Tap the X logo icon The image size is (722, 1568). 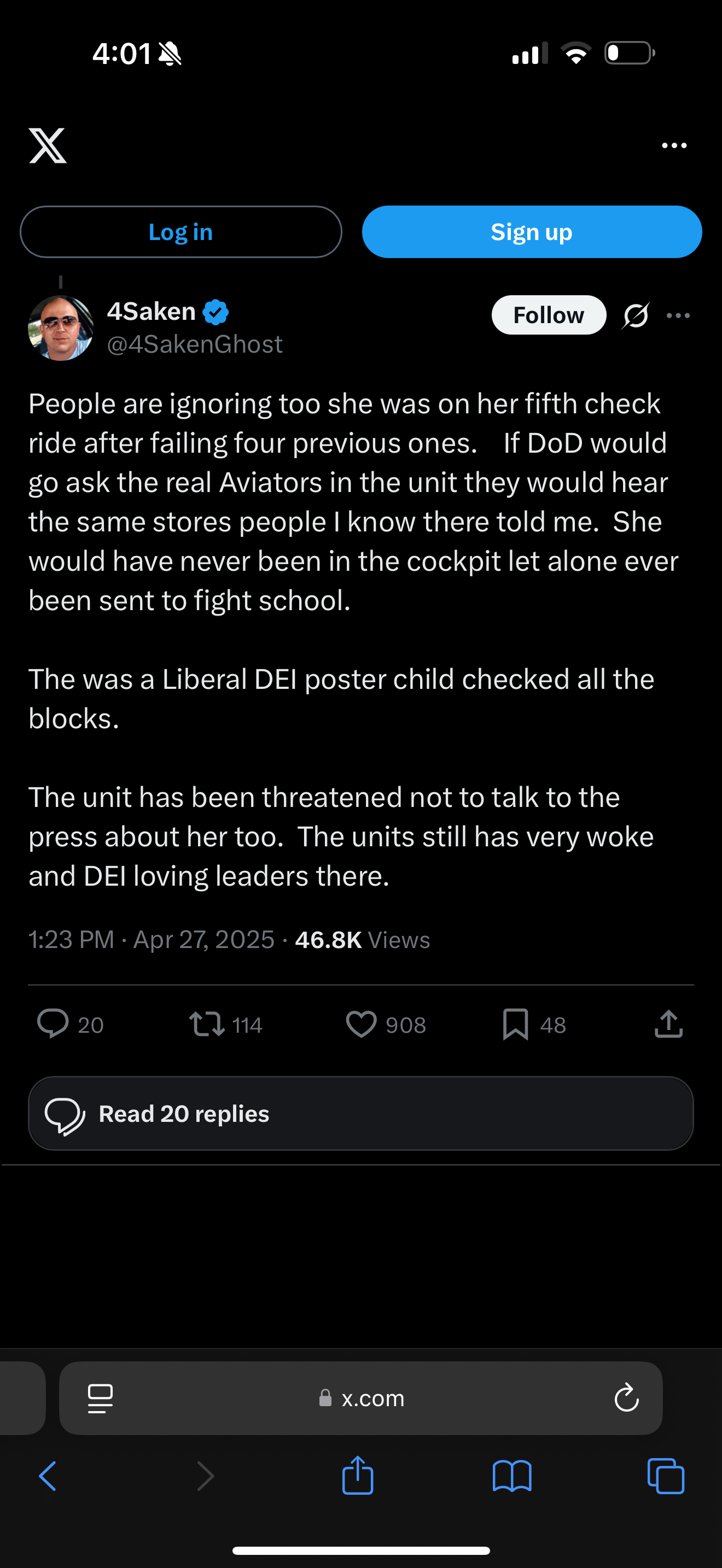point(48,145)
